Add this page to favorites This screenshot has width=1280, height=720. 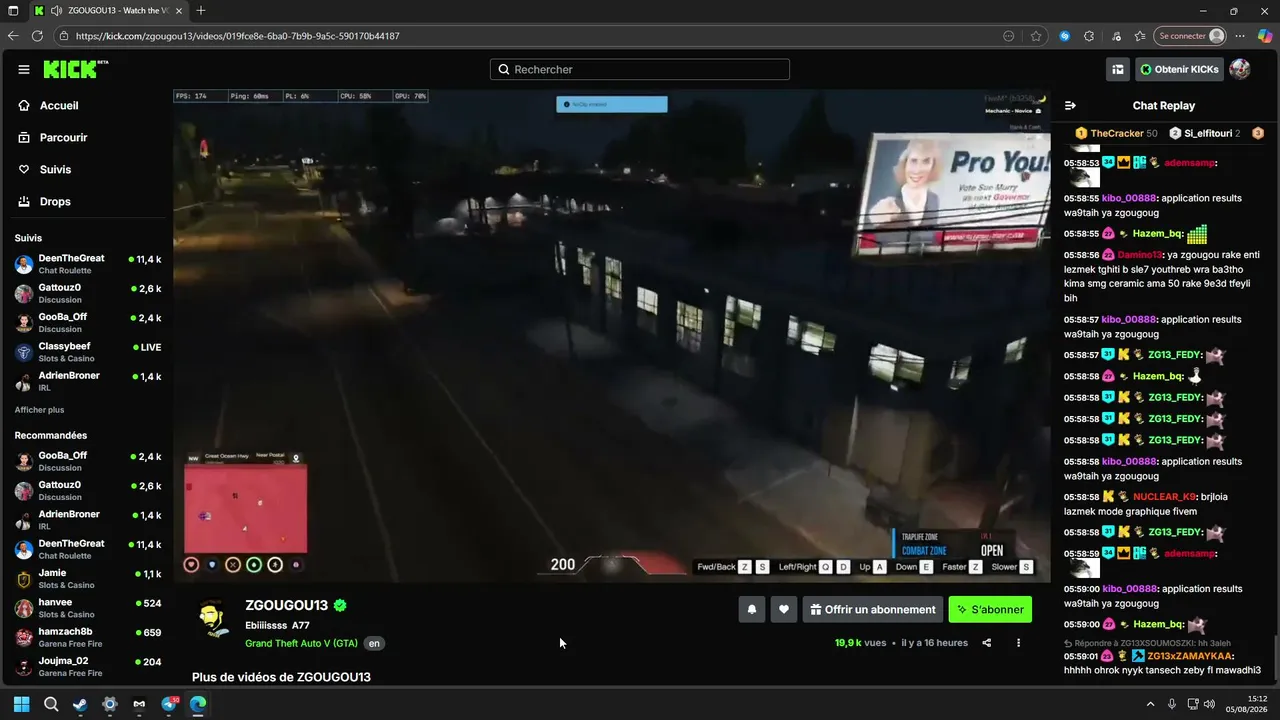click(x=1036, y=36)
